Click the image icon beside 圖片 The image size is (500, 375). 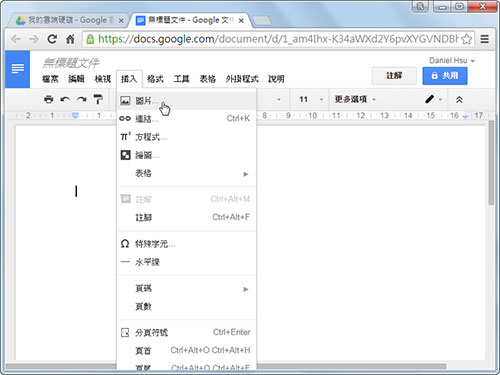[125, 100]
